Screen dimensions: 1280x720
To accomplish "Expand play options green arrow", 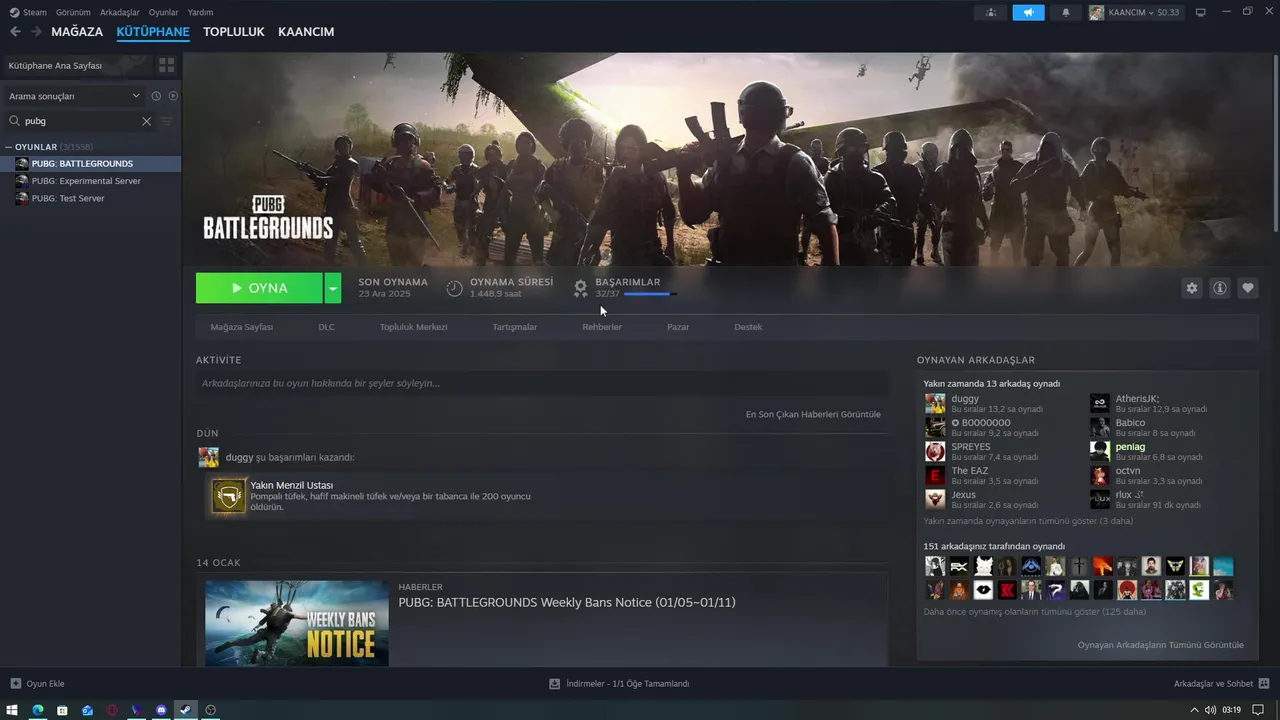I will tap(333, 288).
